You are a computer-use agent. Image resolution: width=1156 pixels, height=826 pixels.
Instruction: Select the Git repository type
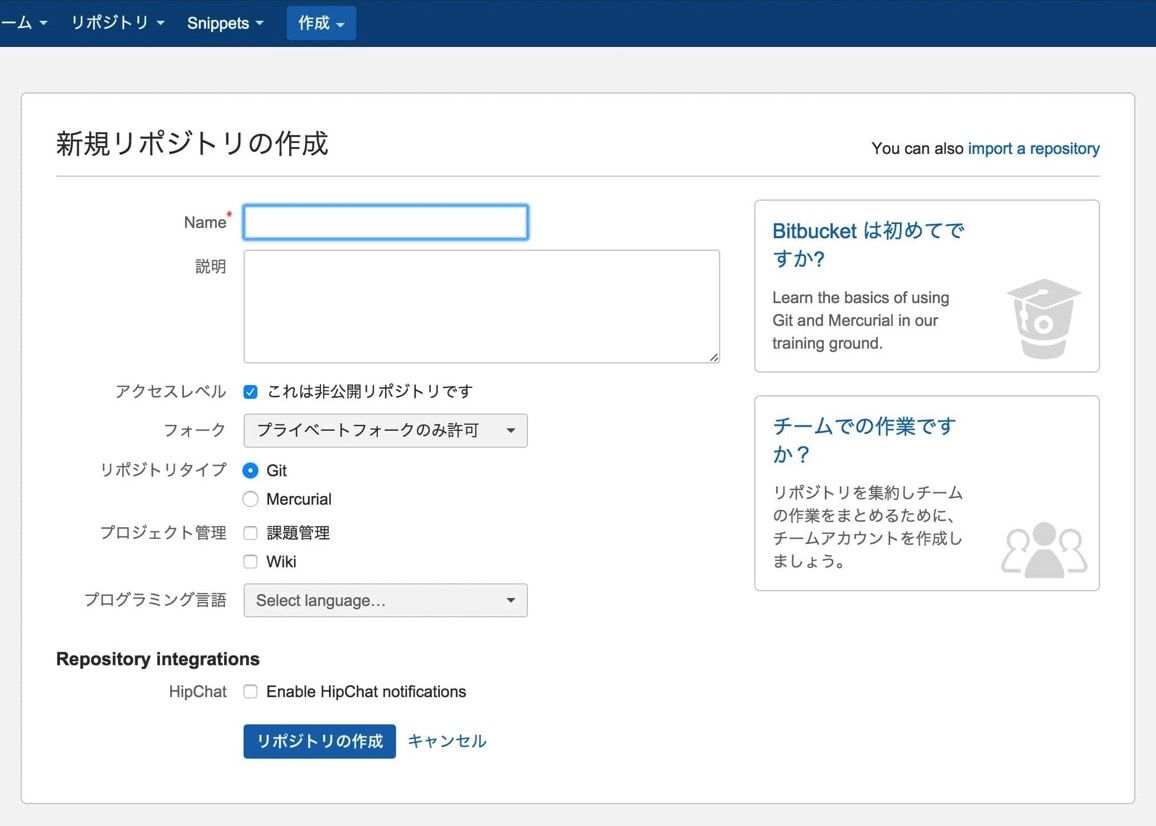[x=251, y=471]
